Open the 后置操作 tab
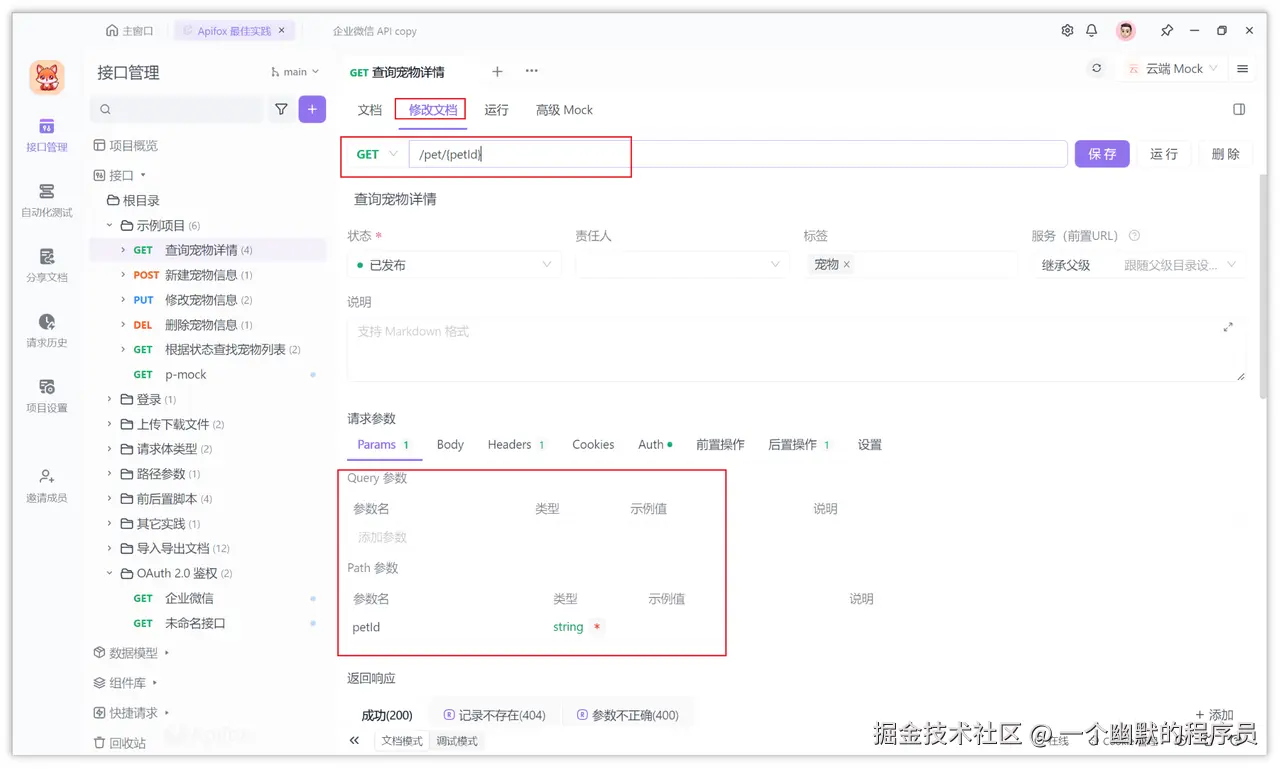 [799, 444]
